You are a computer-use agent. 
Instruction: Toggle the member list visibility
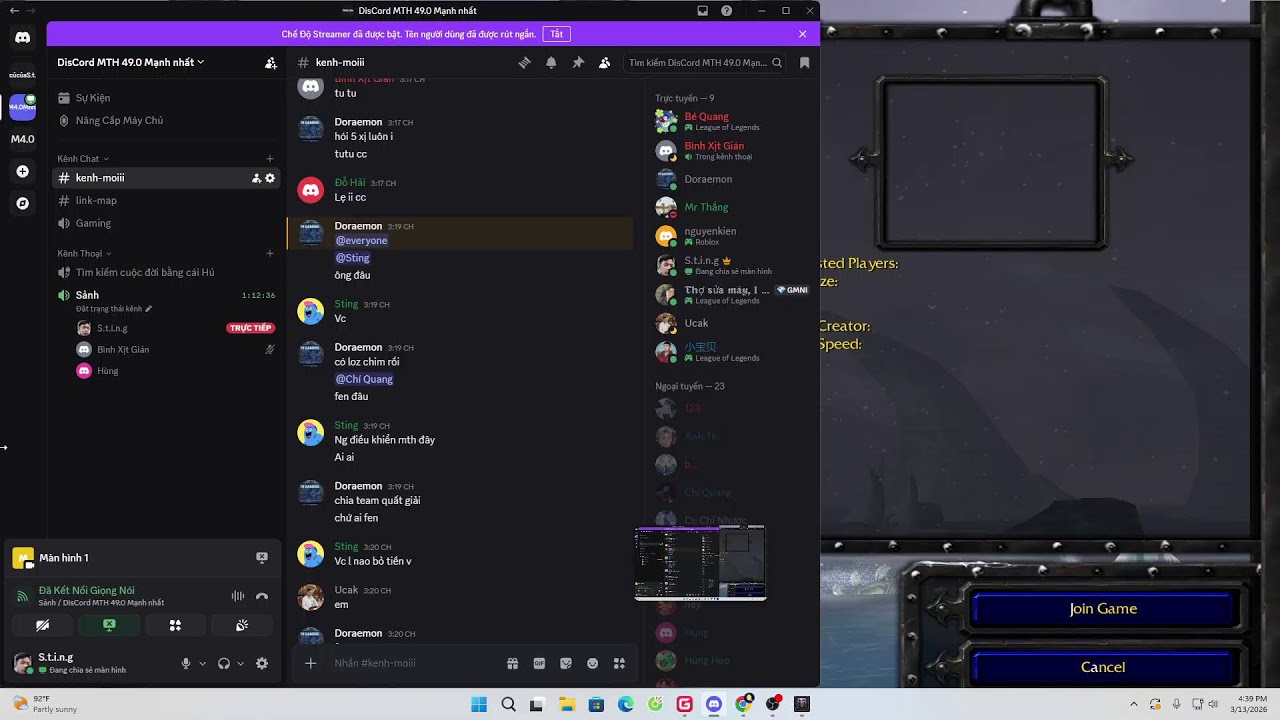[605, 62]
